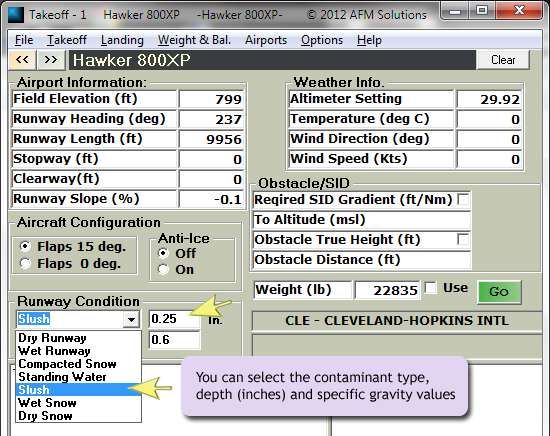Open the Takeoff menu
Image resolution: width=550 pixels, height=436 pixels.
click(x=67, y=40)
